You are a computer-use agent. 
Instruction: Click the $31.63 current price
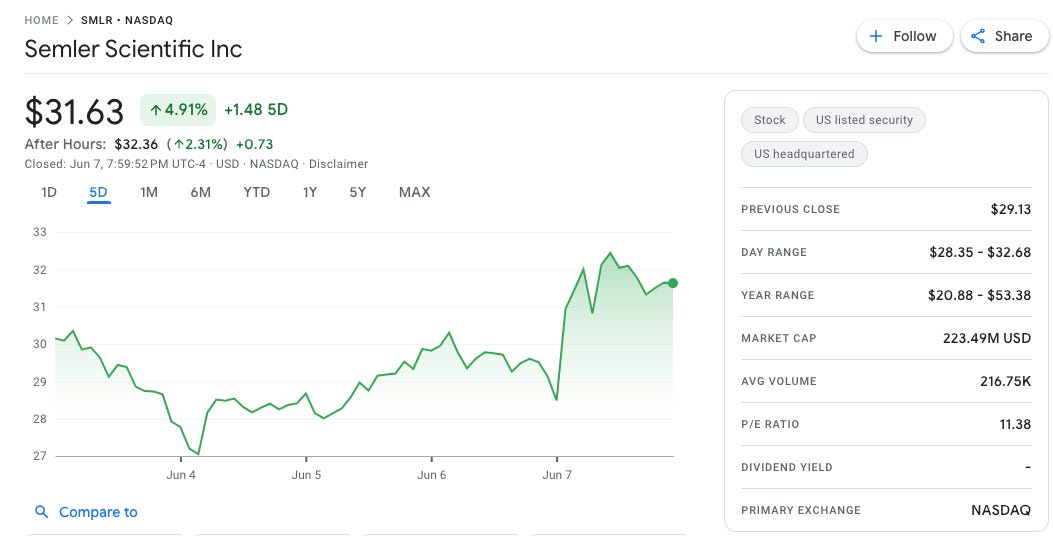point(75,111)
